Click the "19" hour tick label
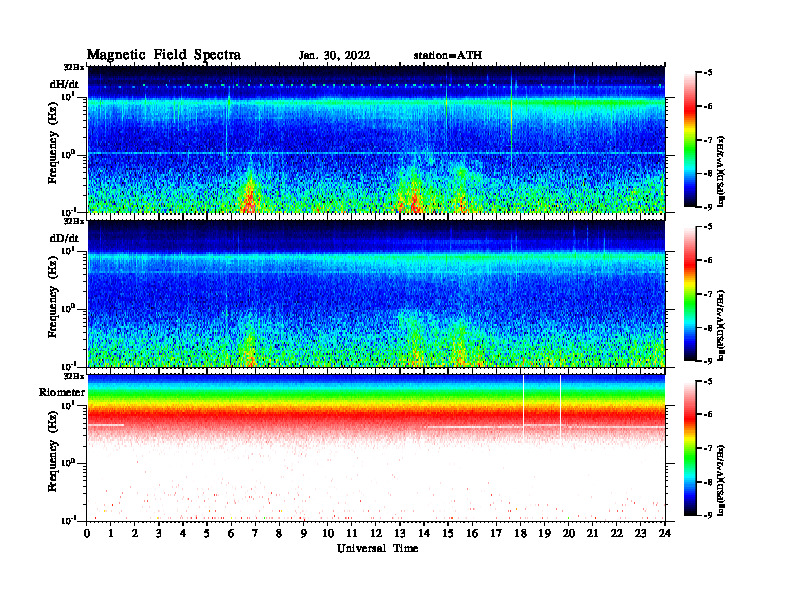Viewport: 792px width, 612px height. point(544,534)
